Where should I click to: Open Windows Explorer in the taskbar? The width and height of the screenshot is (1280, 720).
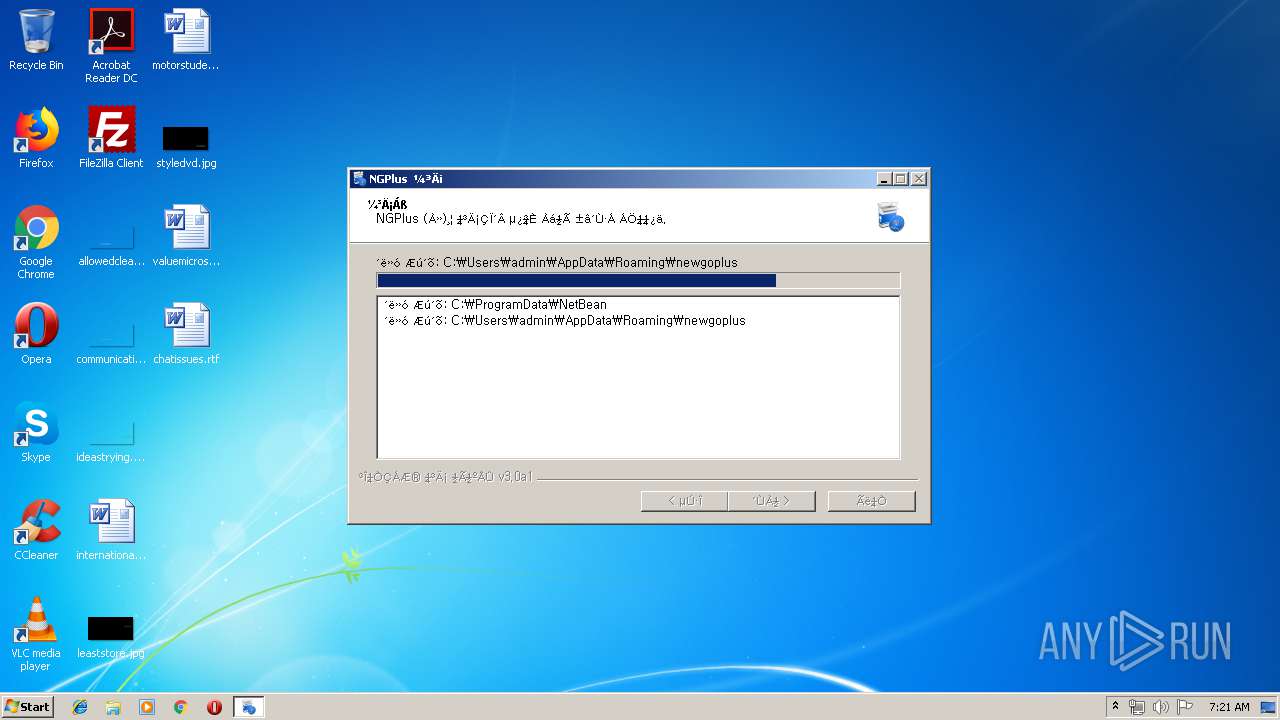[113, 707]
